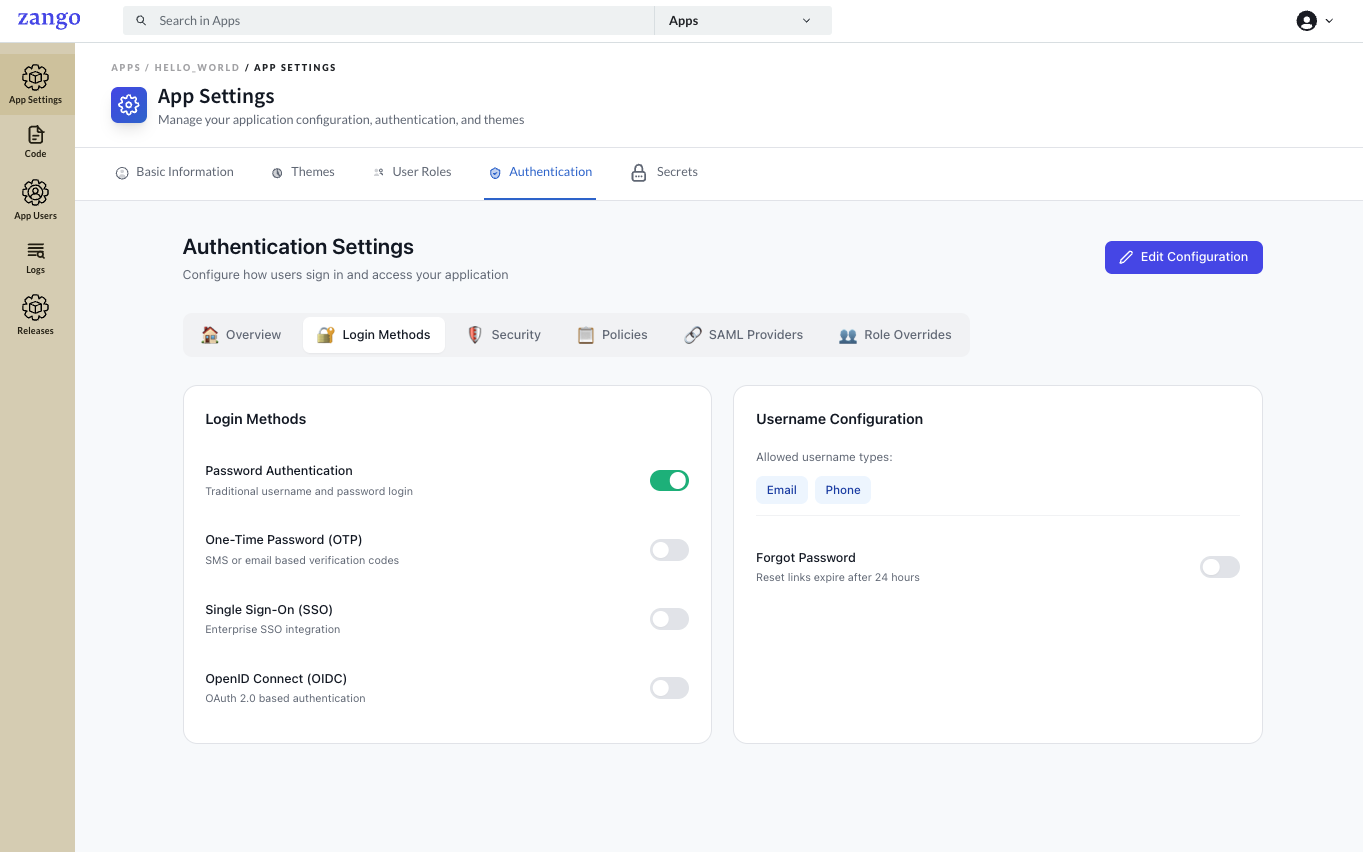Click the User Roles tab icon
The image size is (1363, 852).
(x=379, y=172)
